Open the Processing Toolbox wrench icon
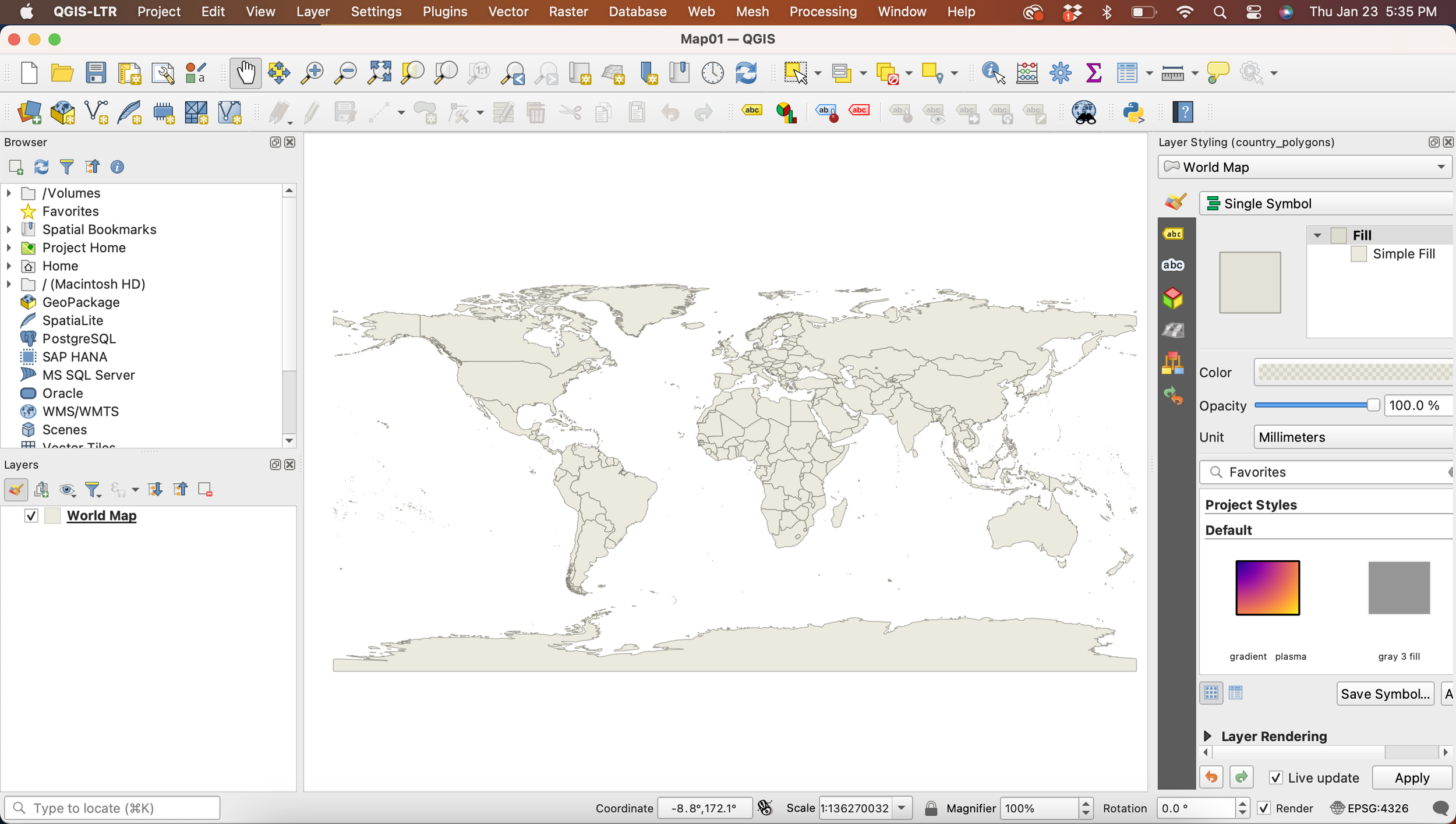 coord(1060,72)
